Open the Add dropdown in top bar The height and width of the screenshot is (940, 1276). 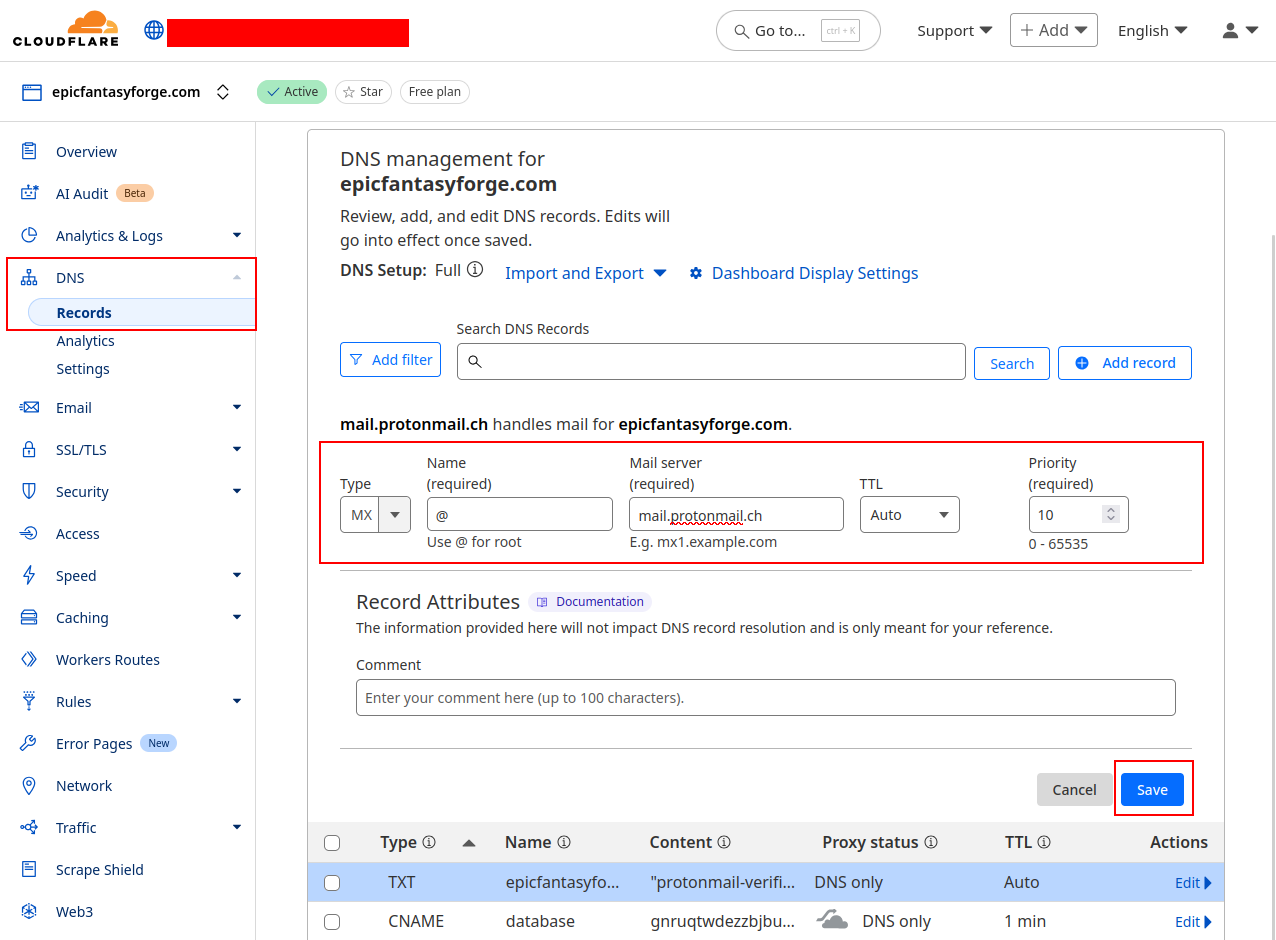pyautogui.click(x=1054, y=30)
